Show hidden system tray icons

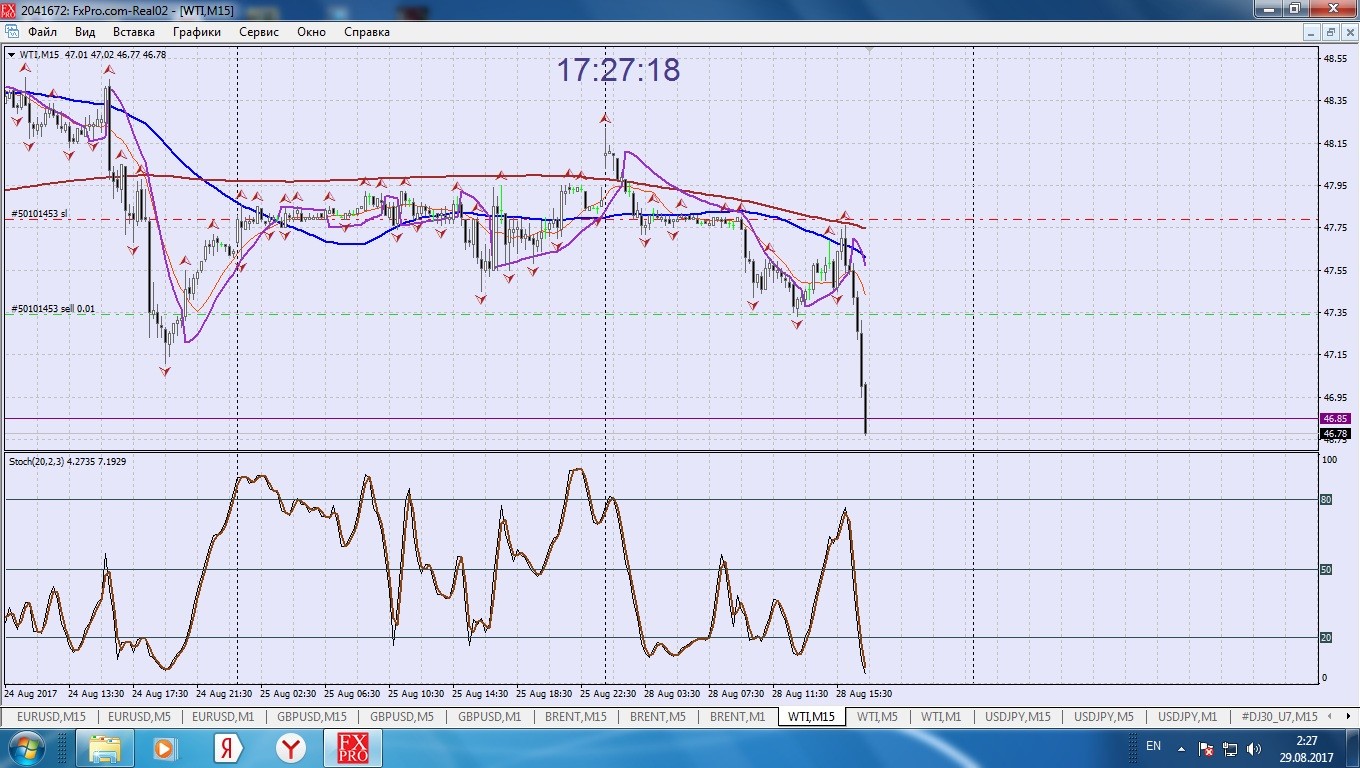point(1182,748)
